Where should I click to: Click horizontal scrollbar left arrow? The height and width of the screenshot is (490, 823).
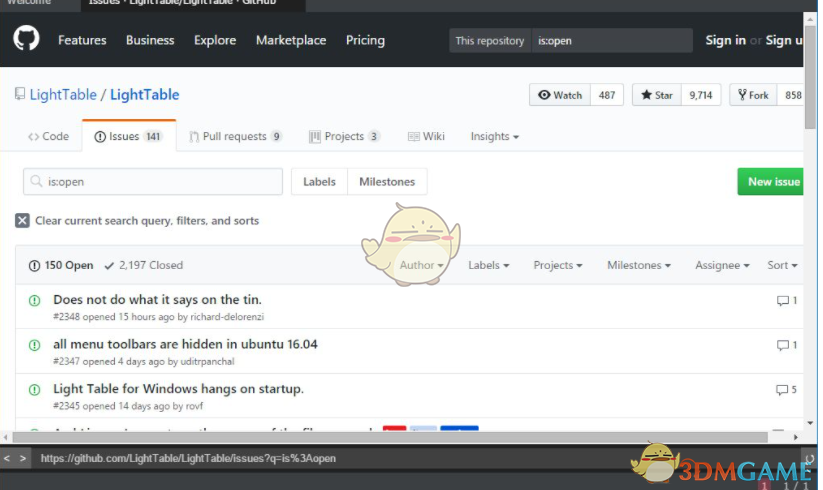coord(5,437)
